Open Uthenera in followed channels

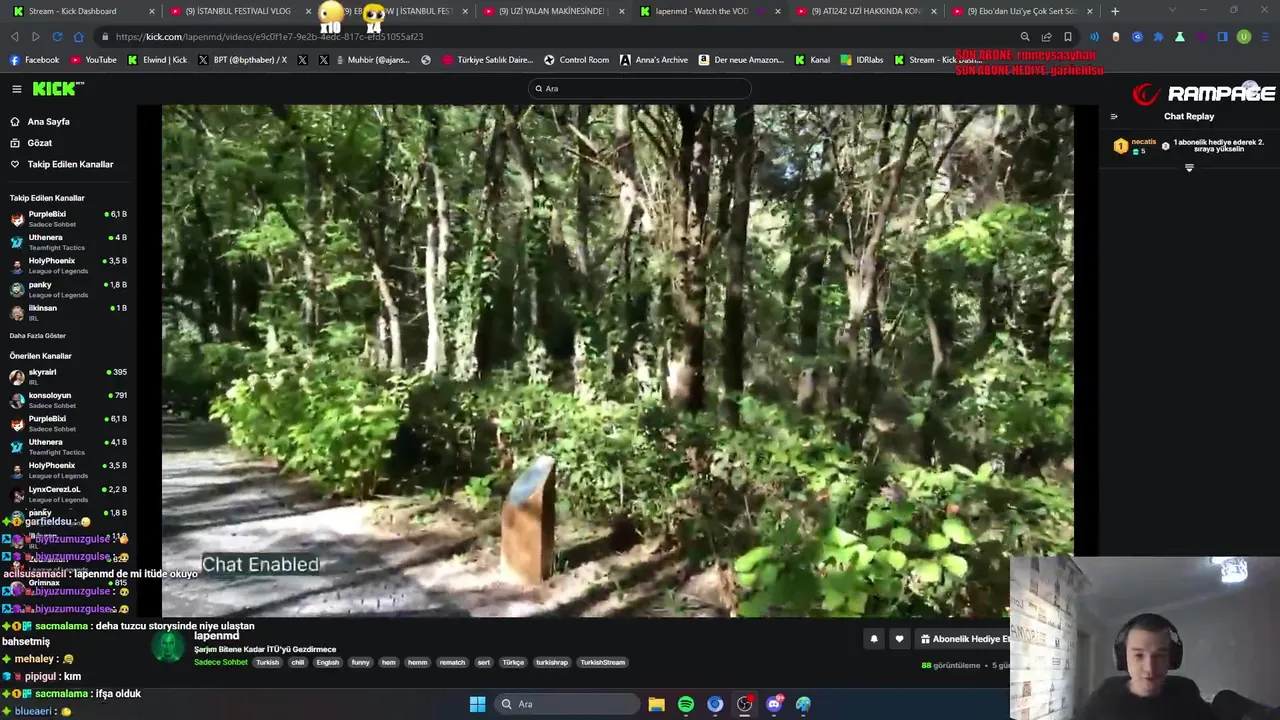(x=66, y=242)
